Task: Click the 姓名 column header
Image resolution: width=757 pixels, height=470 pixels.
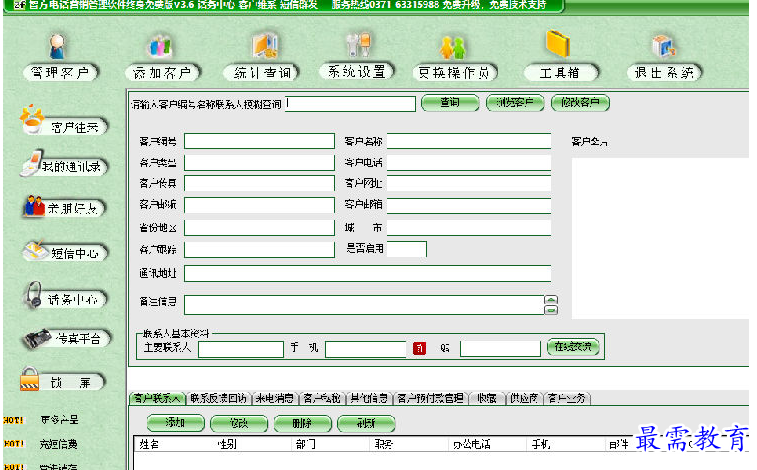Action: coord(174,444)
